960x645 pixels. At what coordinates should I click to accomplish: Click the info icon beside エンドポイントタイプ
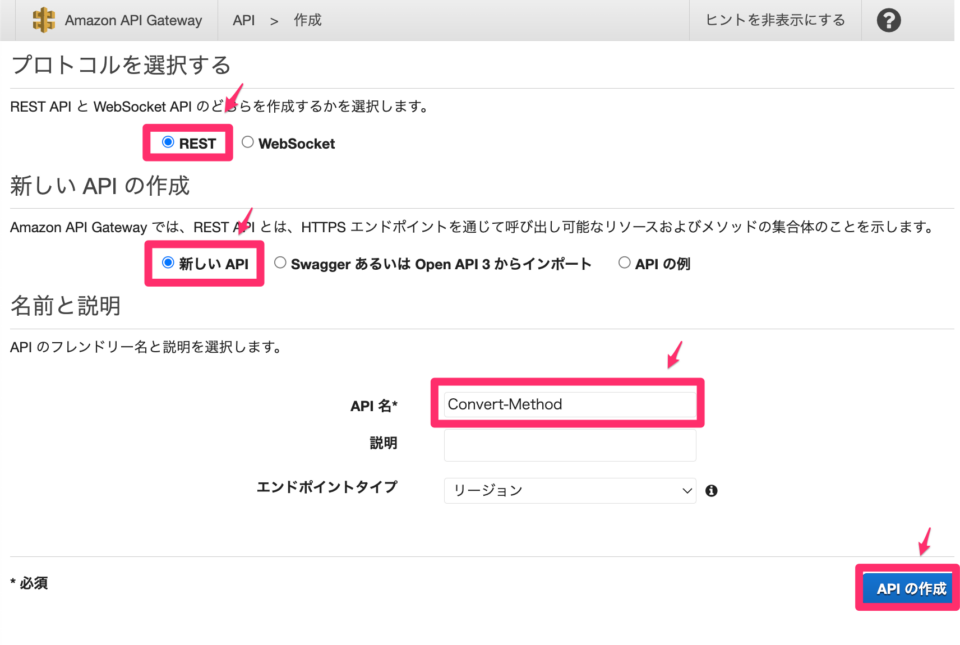click(x=711, y=490)
